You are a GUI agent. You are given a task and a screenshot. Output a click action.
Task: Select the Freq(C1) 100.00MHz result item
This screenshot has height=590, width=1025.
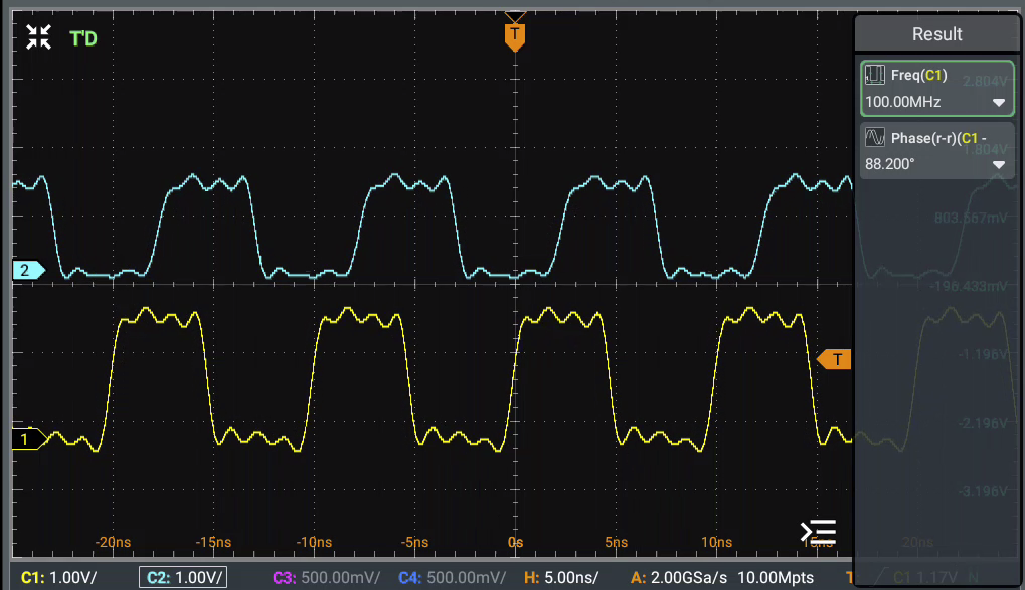936,89
